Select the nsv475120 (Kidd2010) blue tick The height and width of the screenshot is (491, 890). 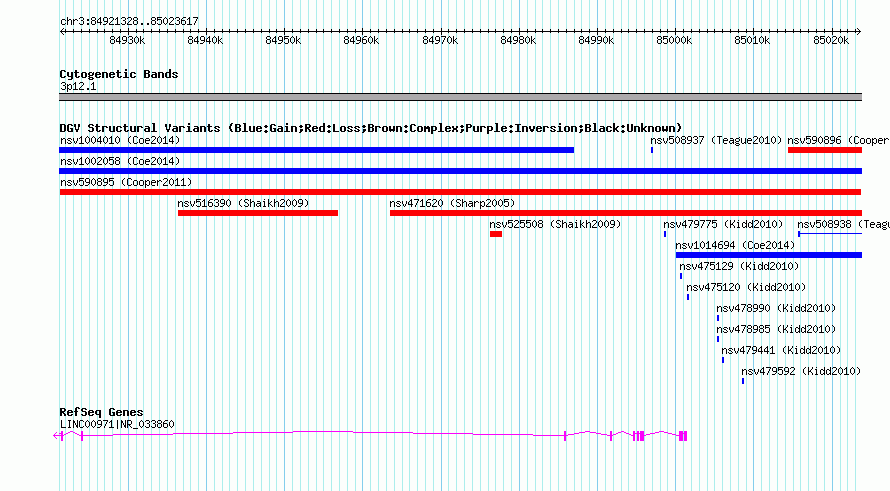tap(688, 297)
